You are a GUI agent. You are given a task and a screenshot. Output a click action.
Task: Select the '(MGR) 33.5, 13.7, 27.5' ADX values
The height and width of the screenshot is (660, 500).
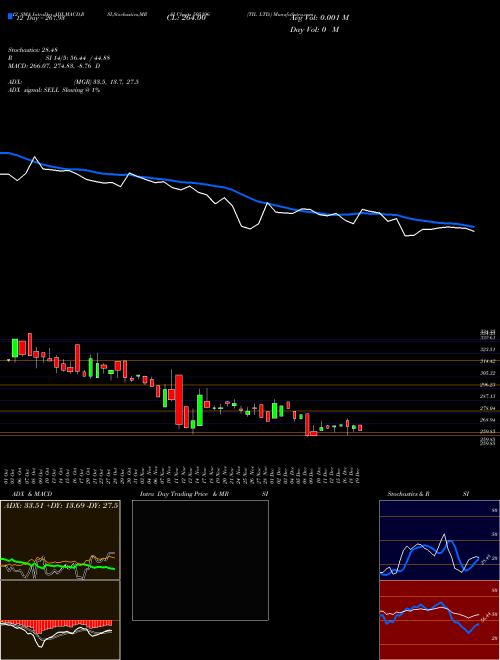(106, 82)
